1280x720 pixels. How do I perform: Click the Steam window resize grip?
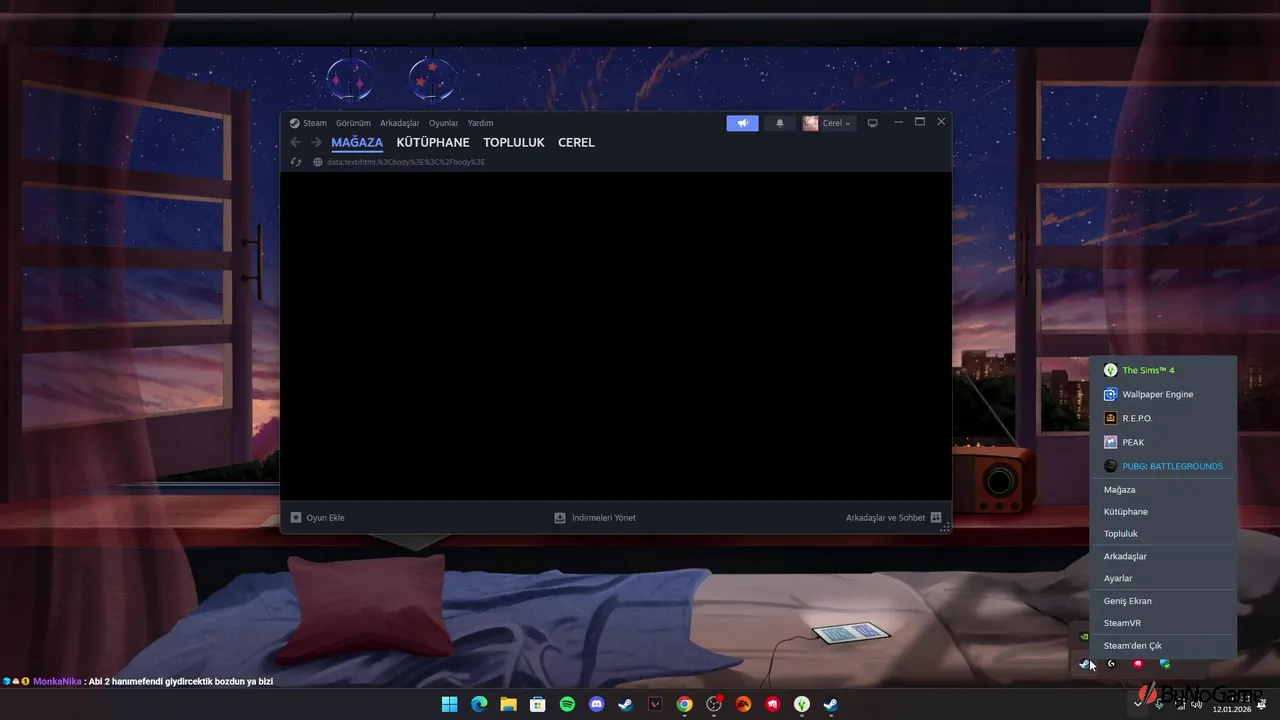(x=945, y=527)
